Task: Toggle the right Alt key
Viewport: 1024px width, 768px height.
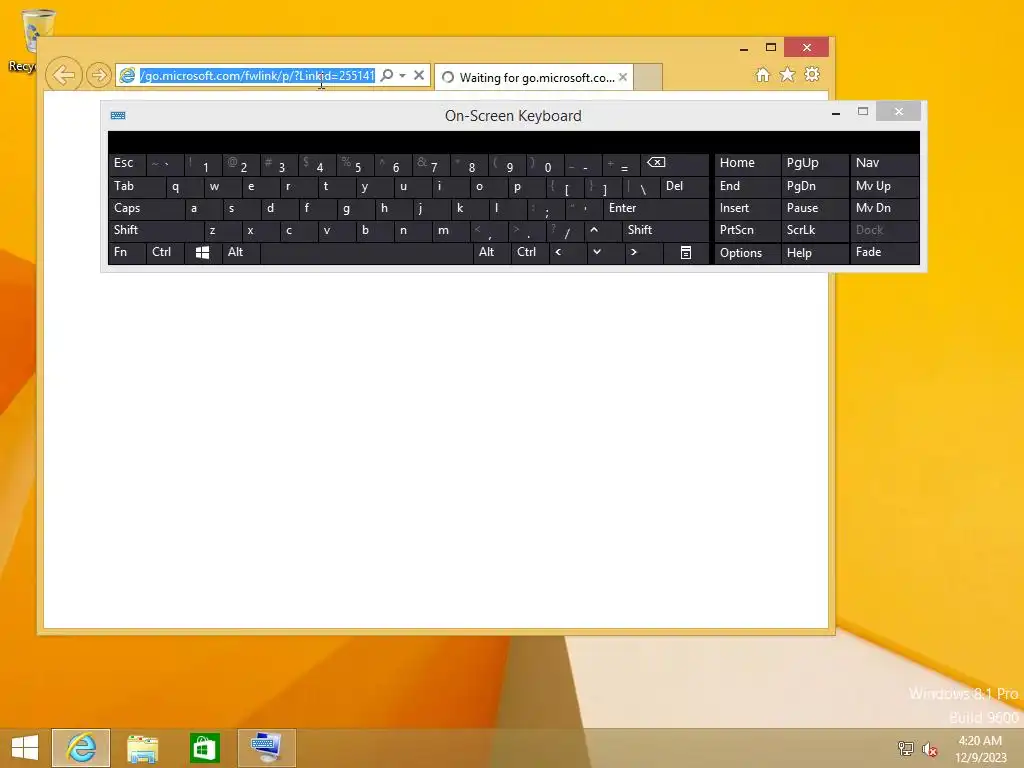Action: coord(492,253)
